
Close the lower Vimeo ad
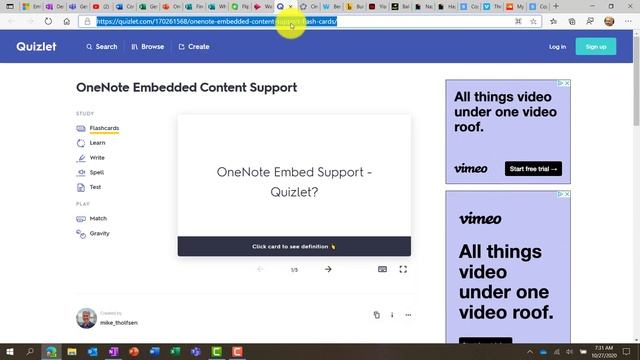pos(567,194)
